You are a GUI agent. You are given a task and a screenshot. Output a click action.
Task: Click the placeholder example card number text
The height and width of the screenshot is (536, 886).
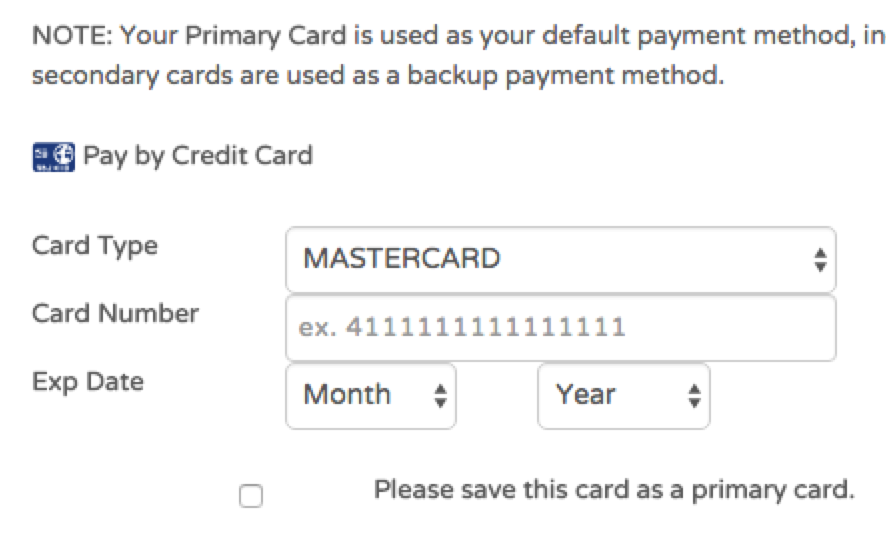[462, 327]
